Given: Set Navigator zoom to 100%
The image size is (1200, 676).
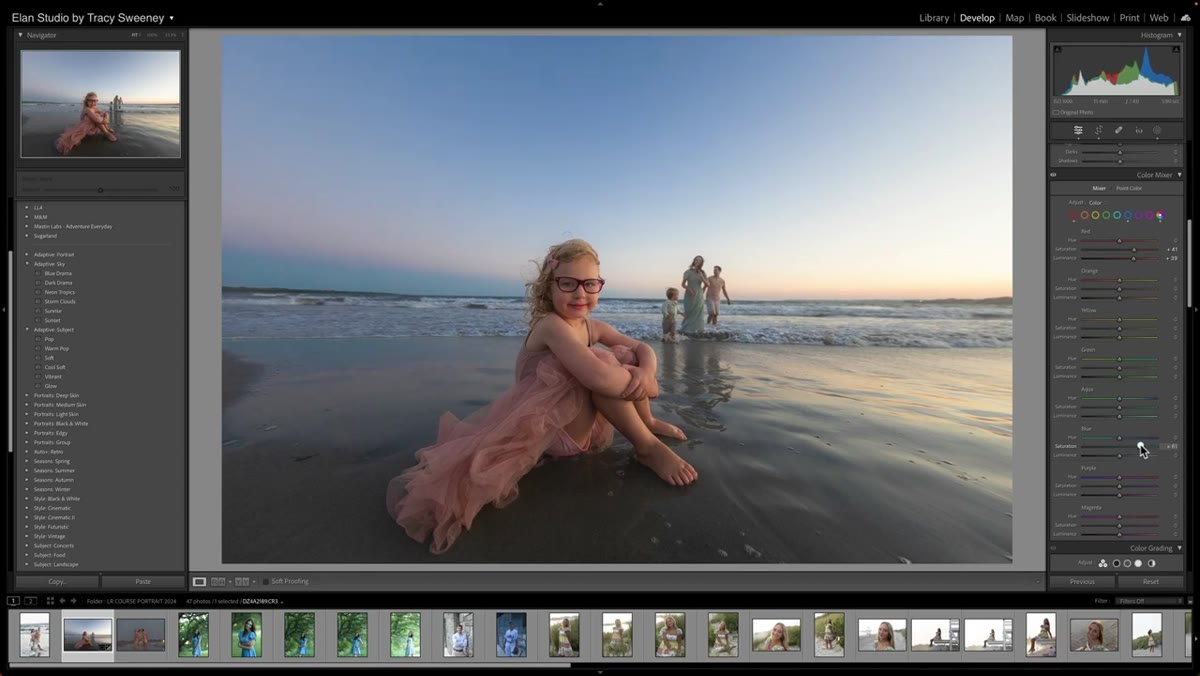Looking at the screenshot, I should point(152,35).
